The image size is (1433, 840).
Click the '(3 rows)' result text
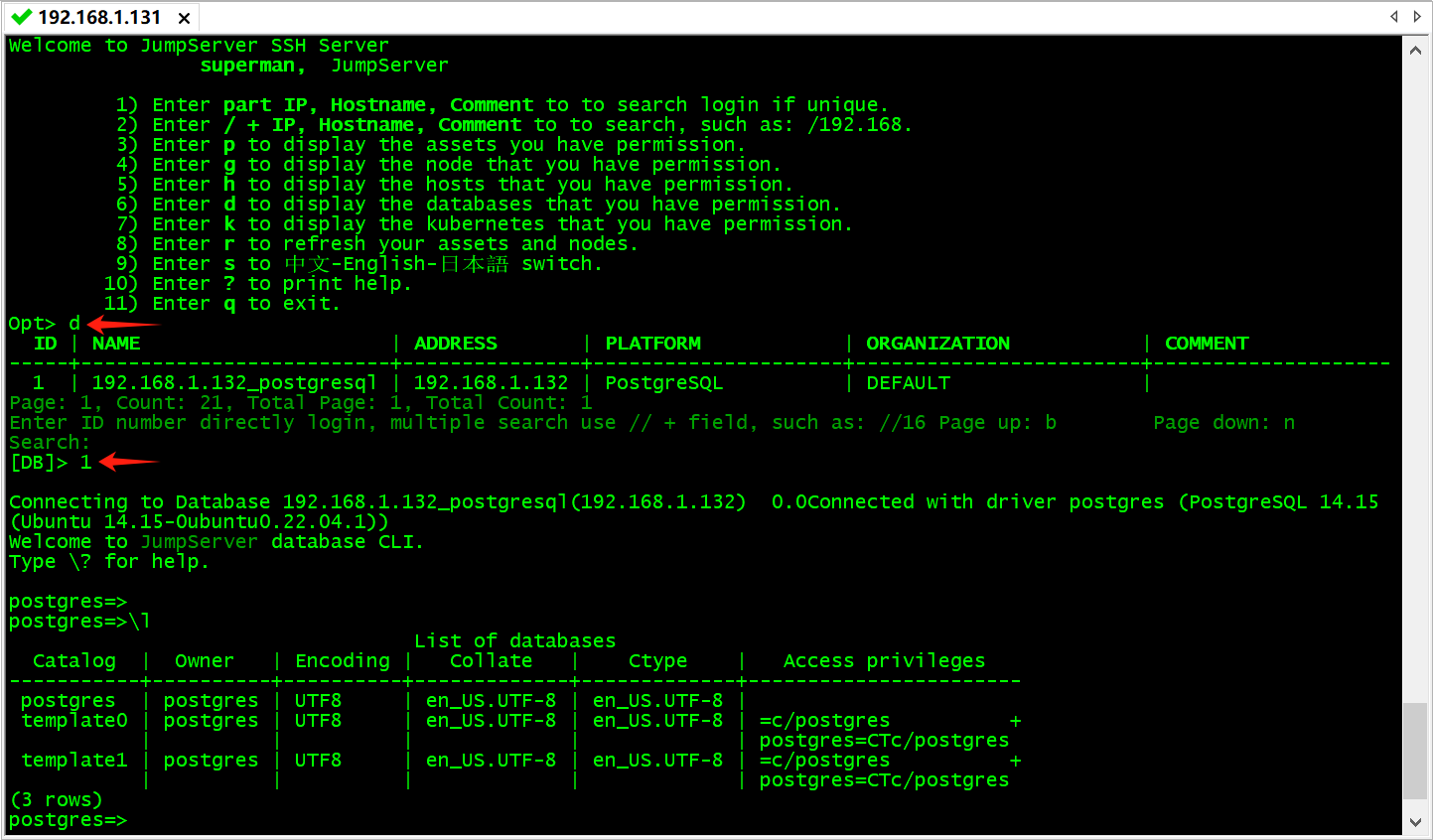57,800
